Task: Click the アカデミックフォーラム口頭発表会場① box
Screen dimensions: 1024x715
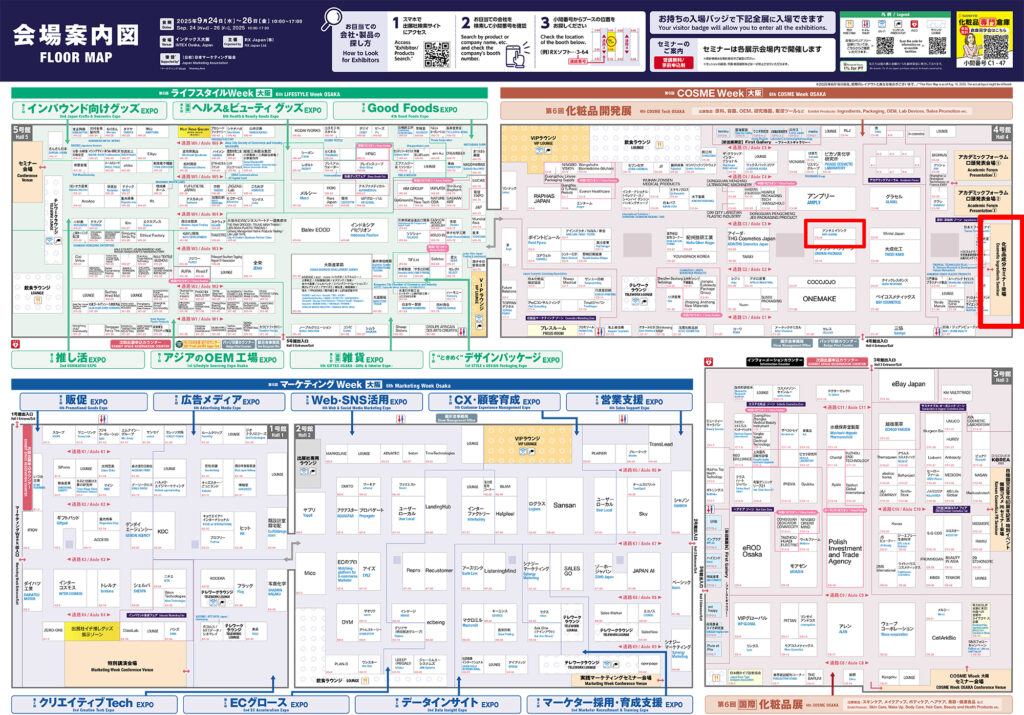Action: pos(982,166)
